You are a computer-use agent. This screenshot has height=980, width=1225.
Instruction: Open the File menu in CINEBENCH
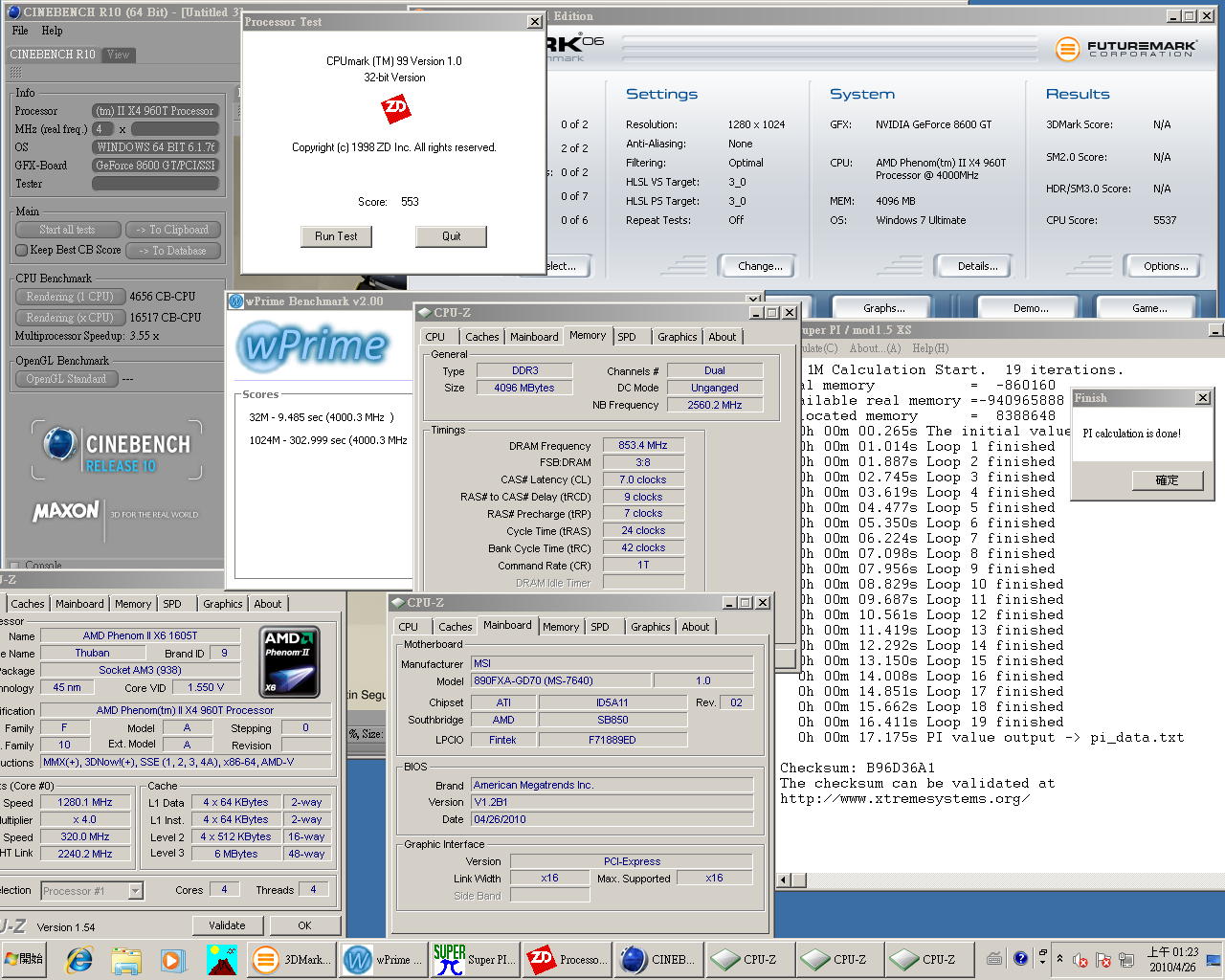pyautogui.click(x=20, y=31)
